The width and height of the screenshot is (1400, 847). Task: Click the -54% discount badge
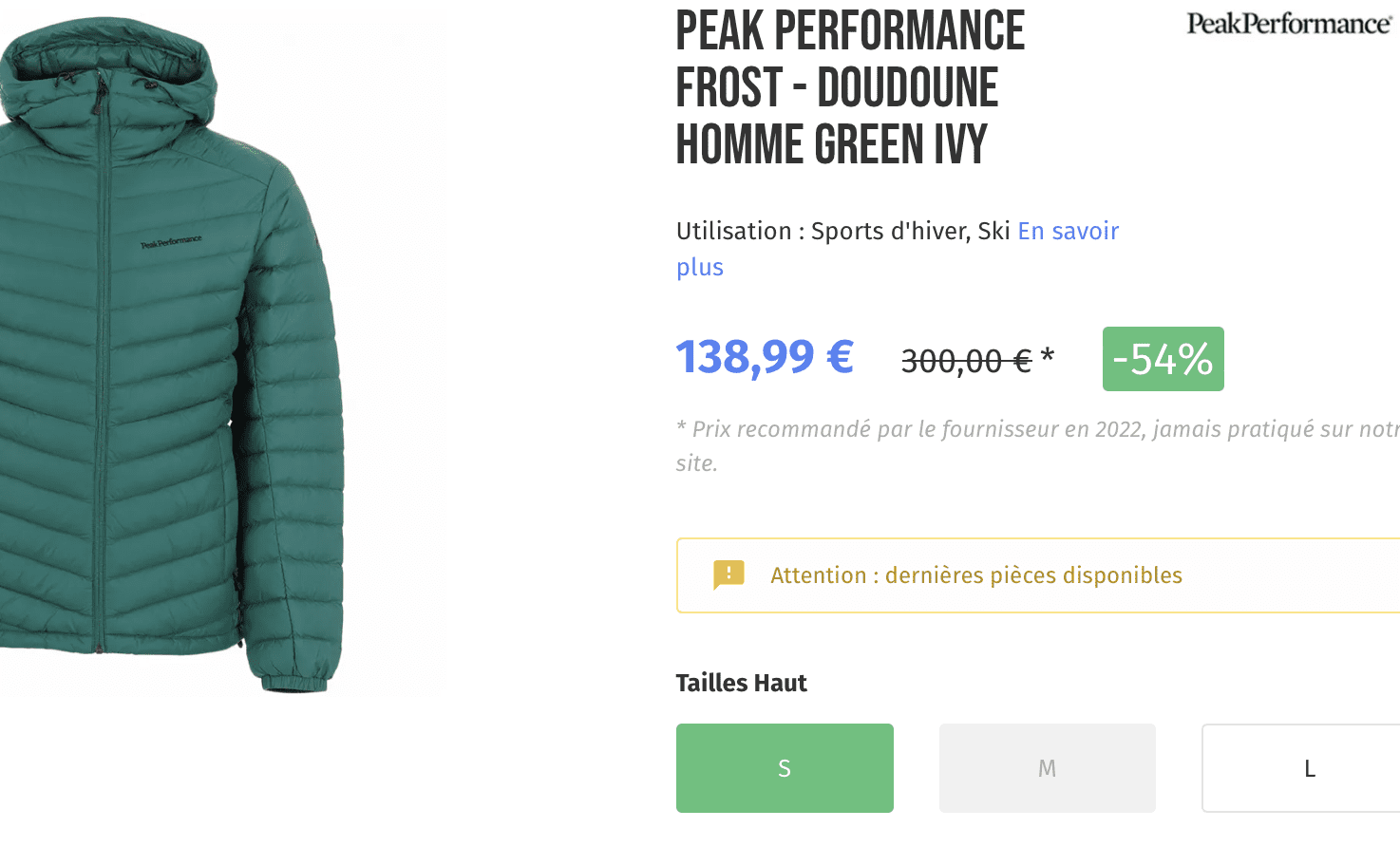click(x=1163, y=359)
